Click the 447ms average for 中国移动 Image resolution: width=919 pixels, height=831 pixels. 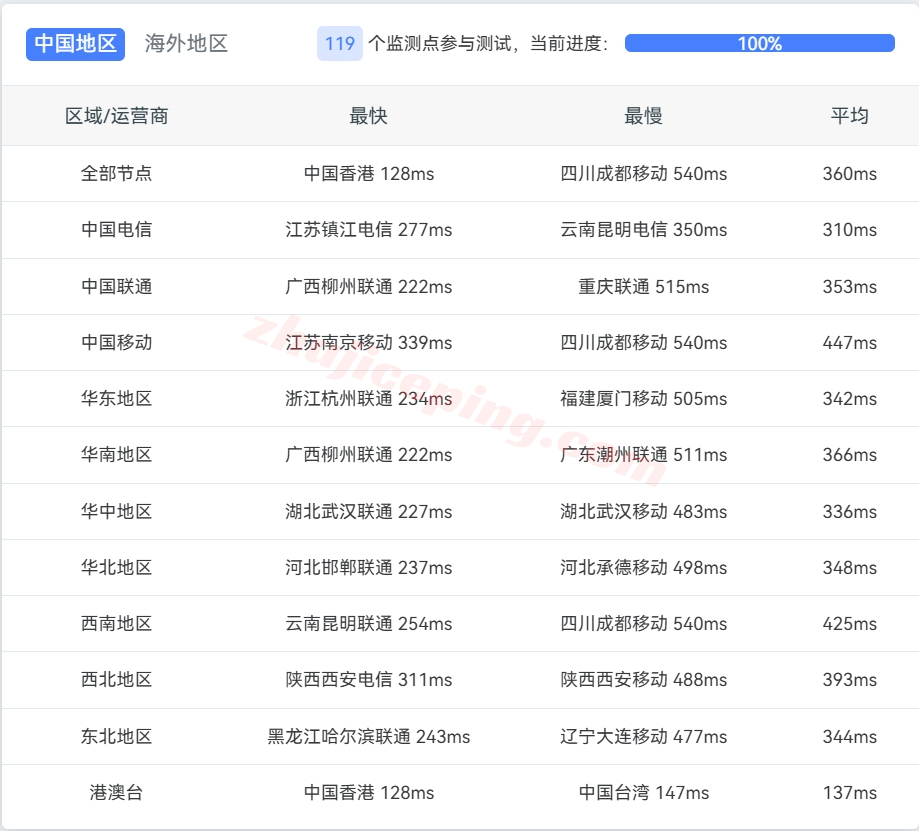tap(849, 342)
